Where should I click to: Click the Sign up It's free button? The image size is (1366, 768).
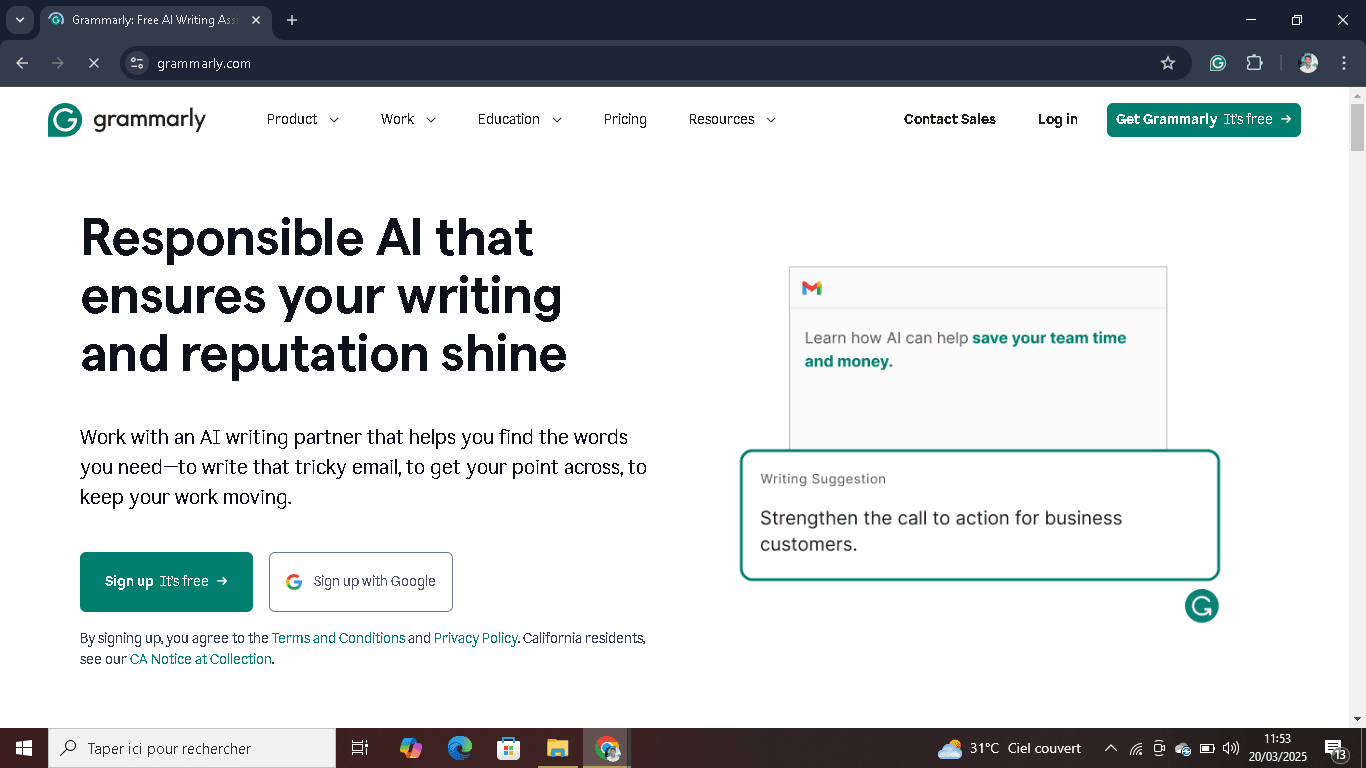[x=166, y=581]
